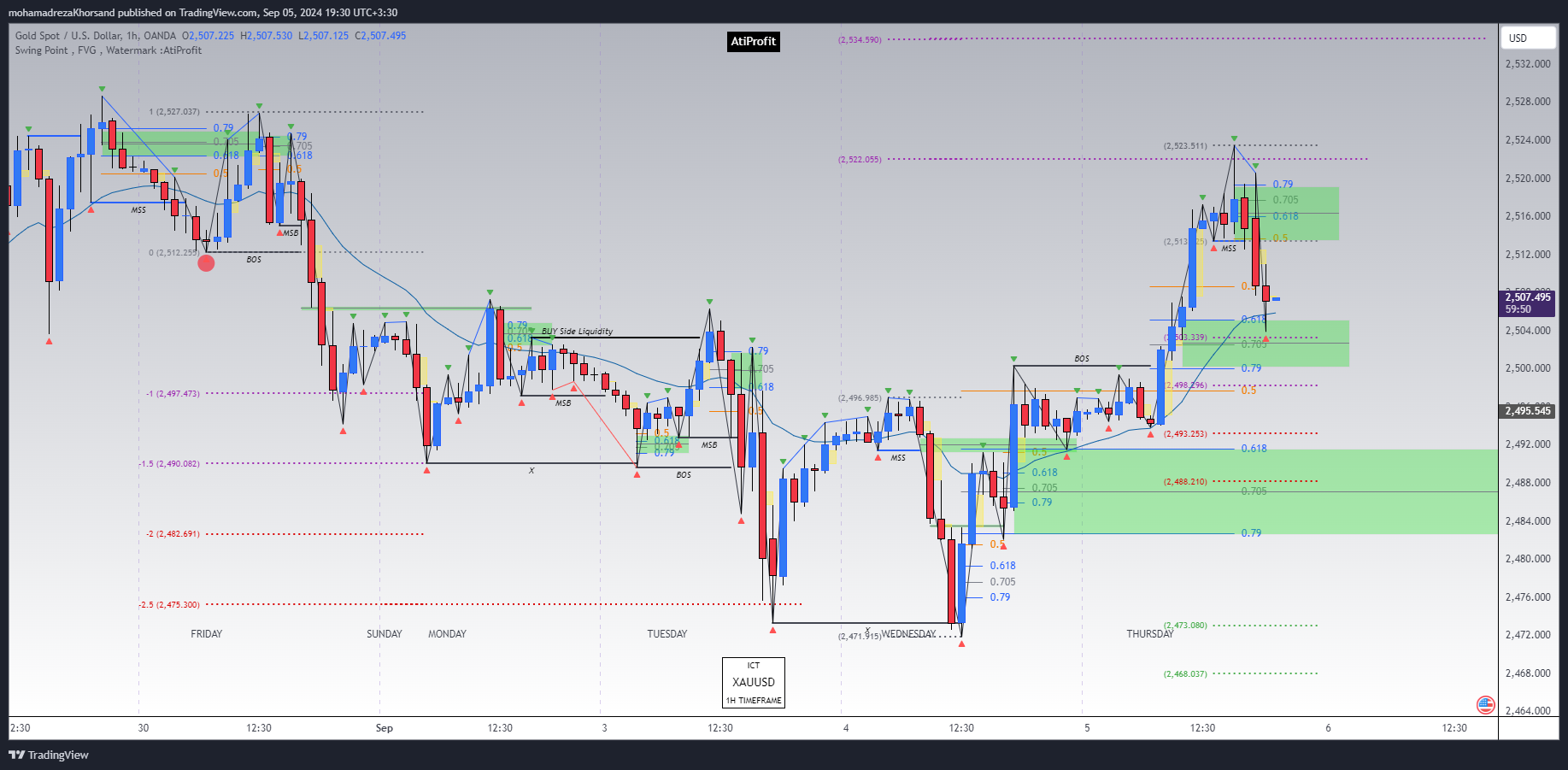Click the TUESDAY session label
The height and width of the screenshot is (770, 1568).
coord(667,634)
